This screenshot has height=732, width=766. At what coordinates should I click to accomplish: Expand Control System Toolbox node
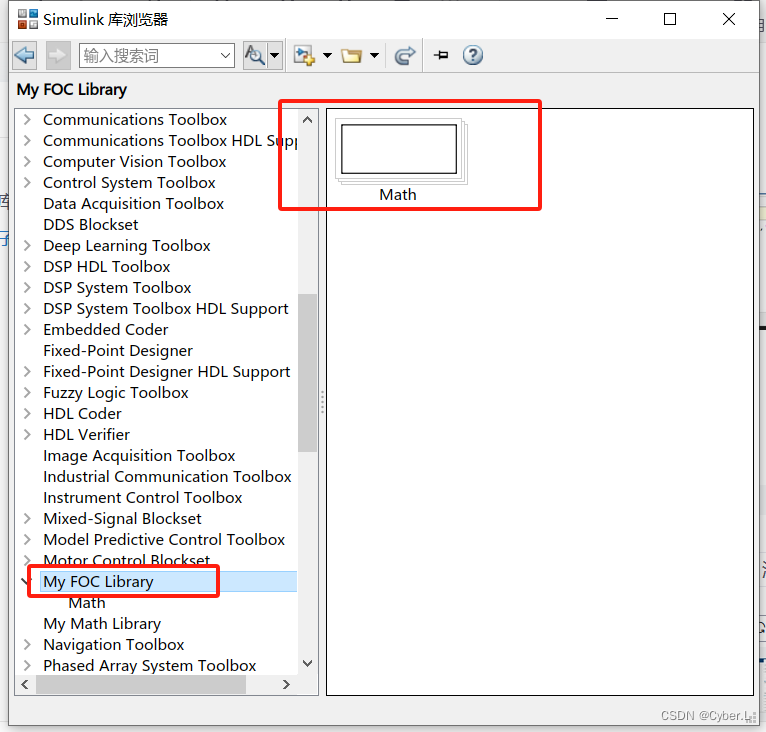click(27, 182)
